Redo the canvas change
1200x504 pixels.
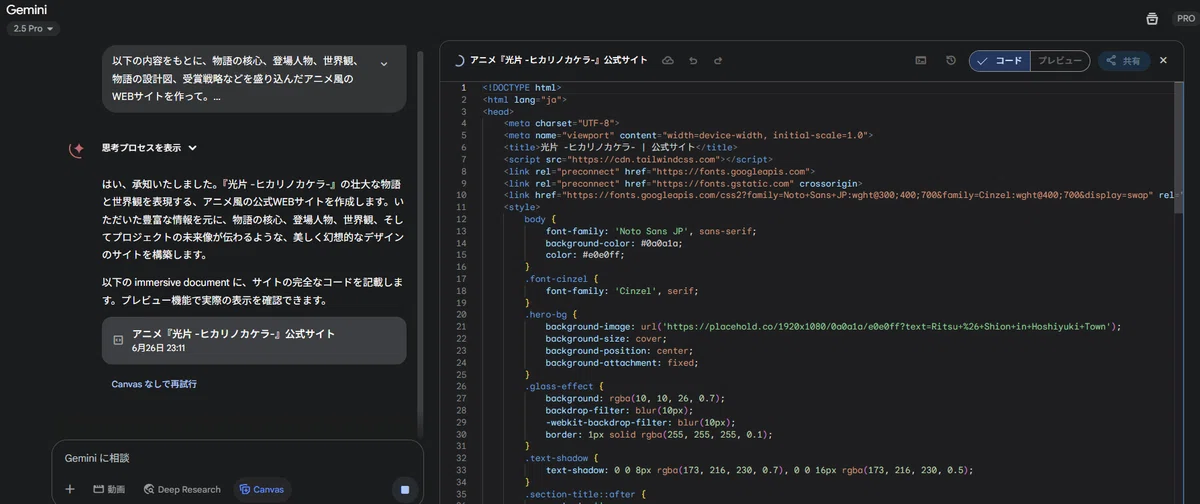[718, 61]
